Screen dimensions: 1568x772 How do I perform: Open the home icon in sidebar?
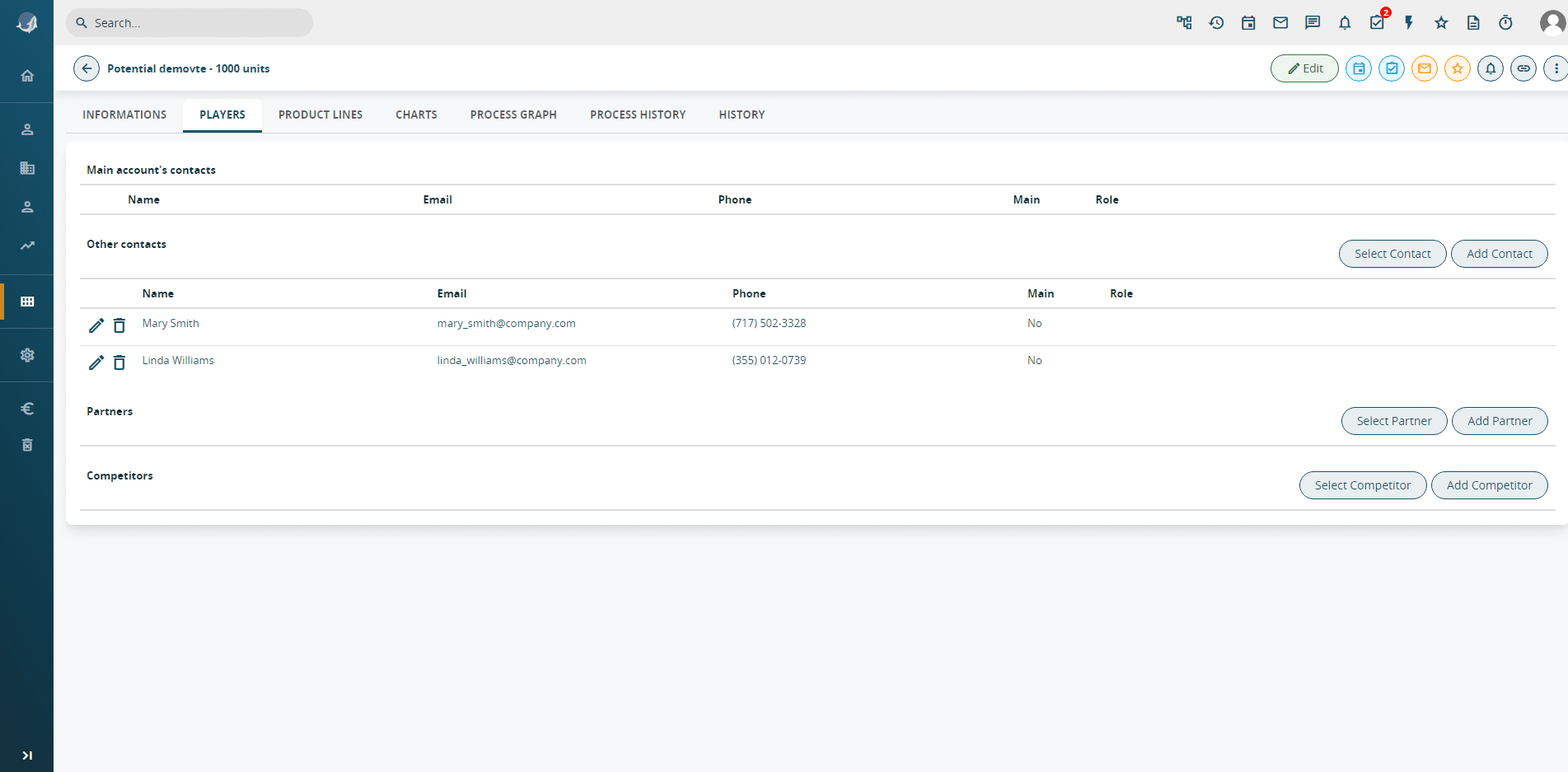pyautogui.click(x=27, y=76)
